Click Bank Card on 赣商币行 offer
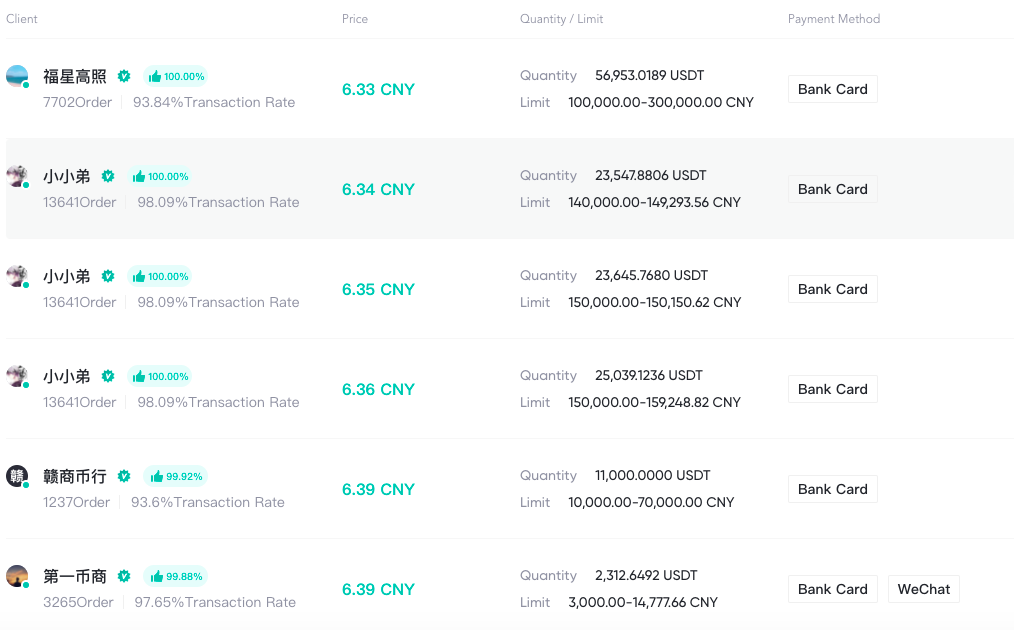 point(832,489)
